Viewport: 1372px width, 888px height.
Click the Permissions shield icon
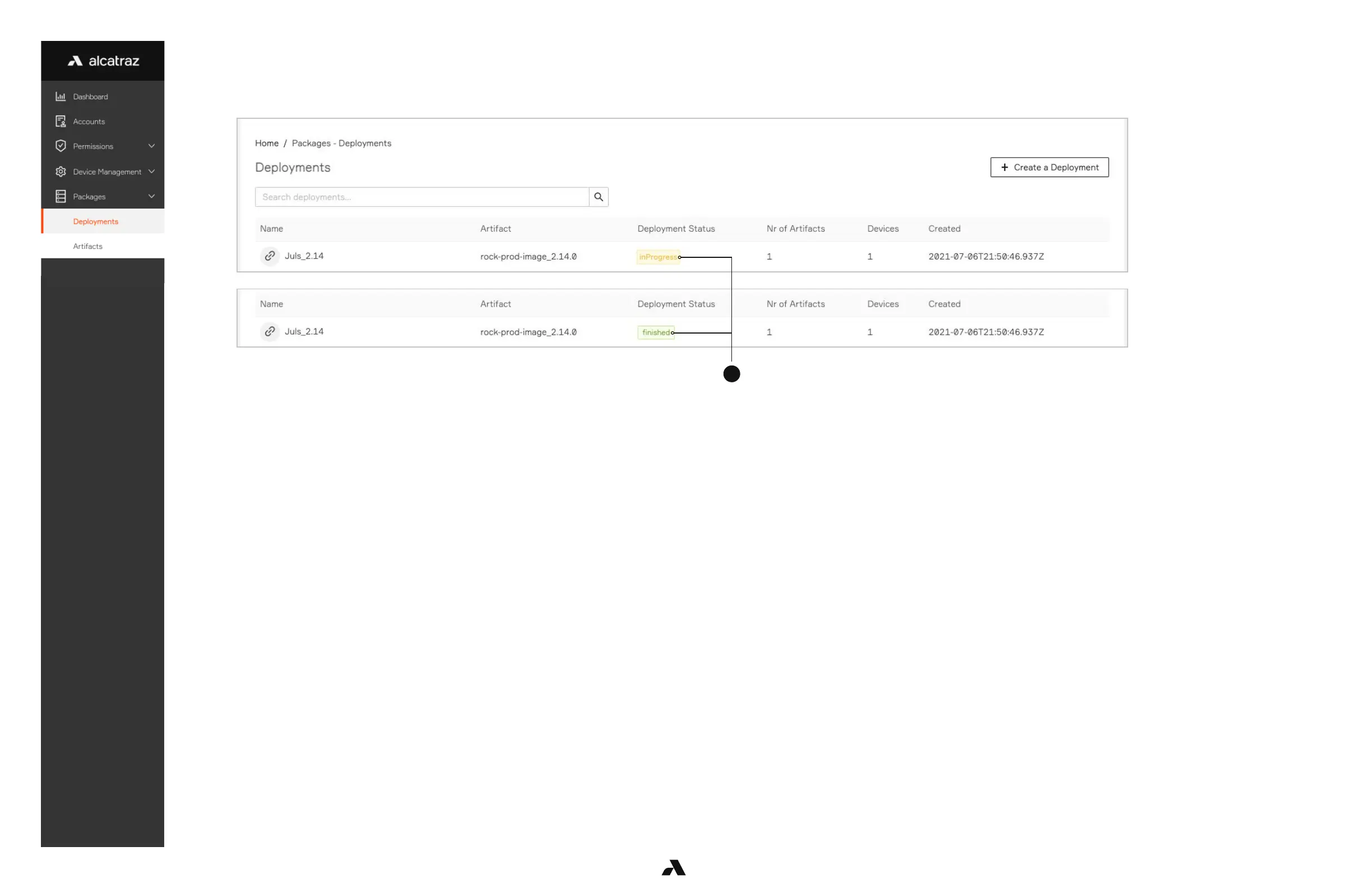[61, 146]
